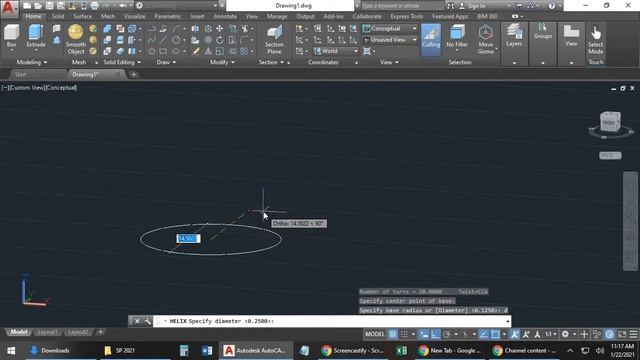
Task: Open the No Filter selection dropdown
Action: click(457, 37)
